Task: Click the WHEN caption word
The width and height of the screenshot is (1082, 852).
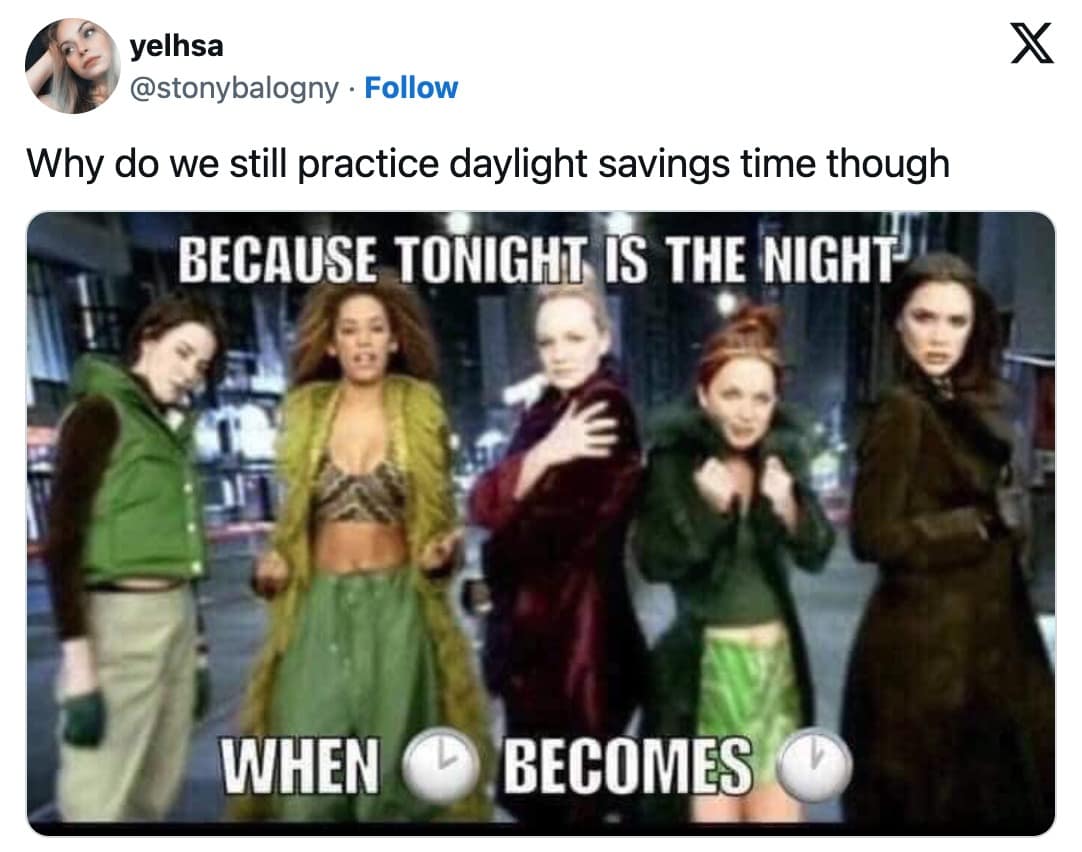Action: pos(299,765)
